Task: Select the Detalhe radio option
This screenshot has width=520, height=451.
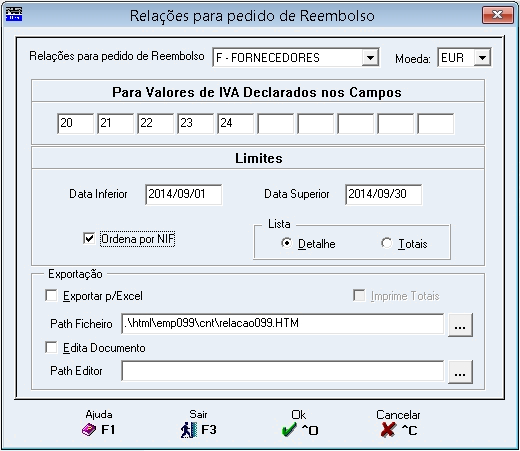Action: coord(287,243)
